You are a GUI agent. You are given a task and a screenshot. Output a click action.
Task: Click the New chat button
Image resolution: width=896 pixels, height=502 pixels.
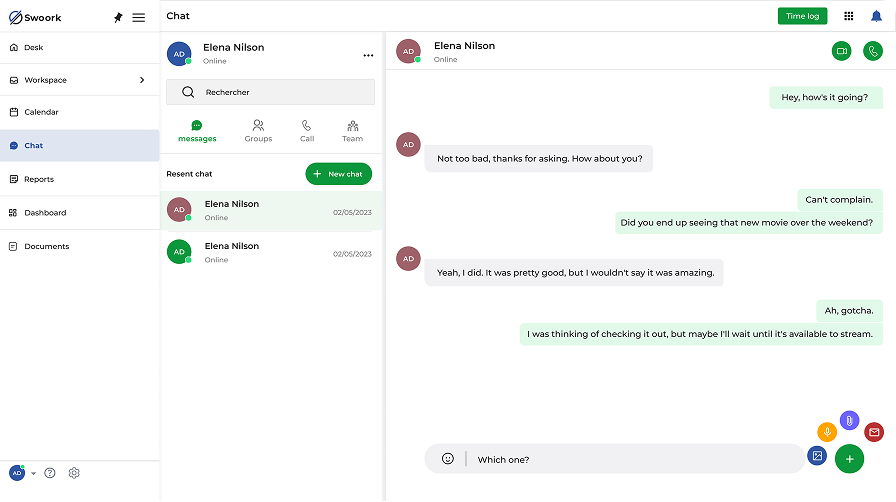tap(339, 174)
